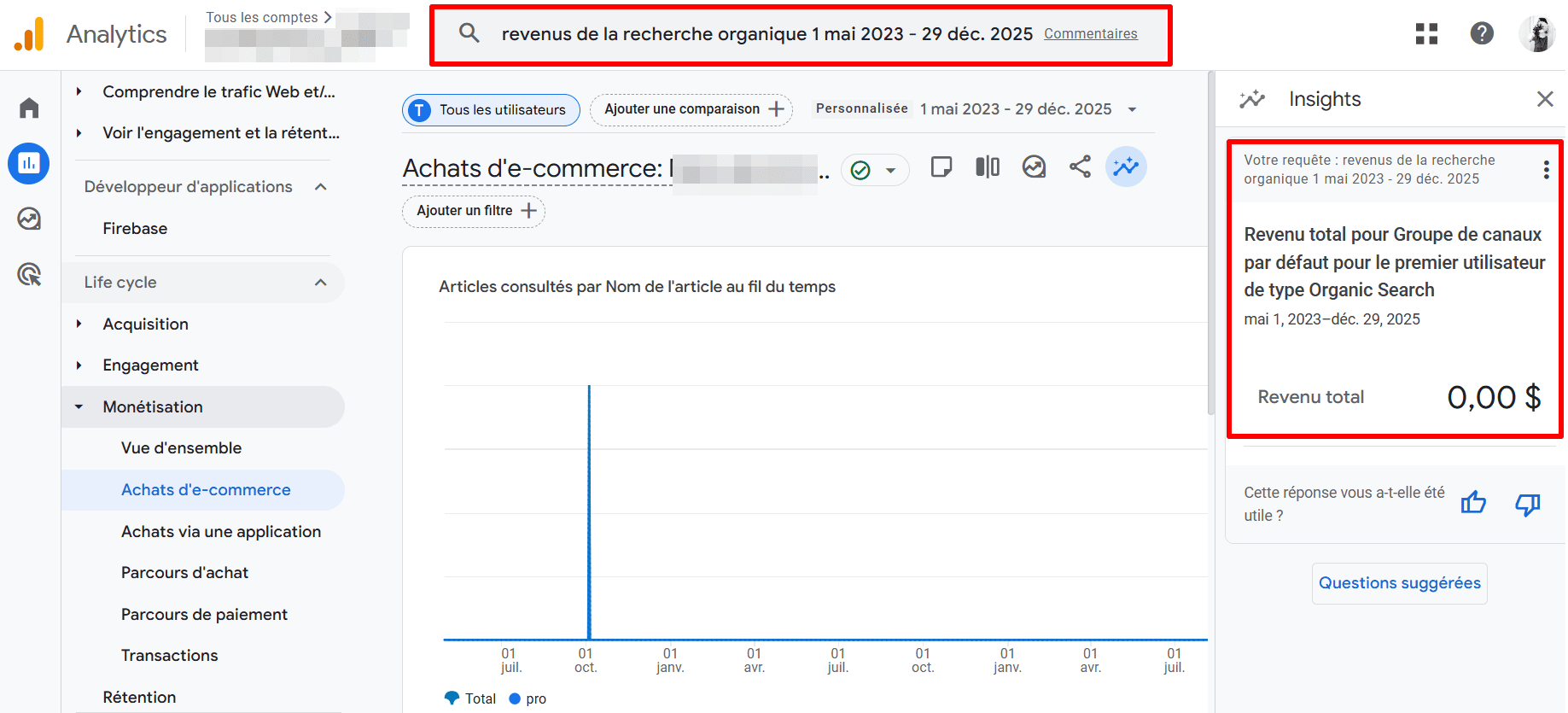Click the date range 1 mai 2023 - 29 déc. 2025
The height and width of the screenshot is (713, 1568).
pos(1016,108)
